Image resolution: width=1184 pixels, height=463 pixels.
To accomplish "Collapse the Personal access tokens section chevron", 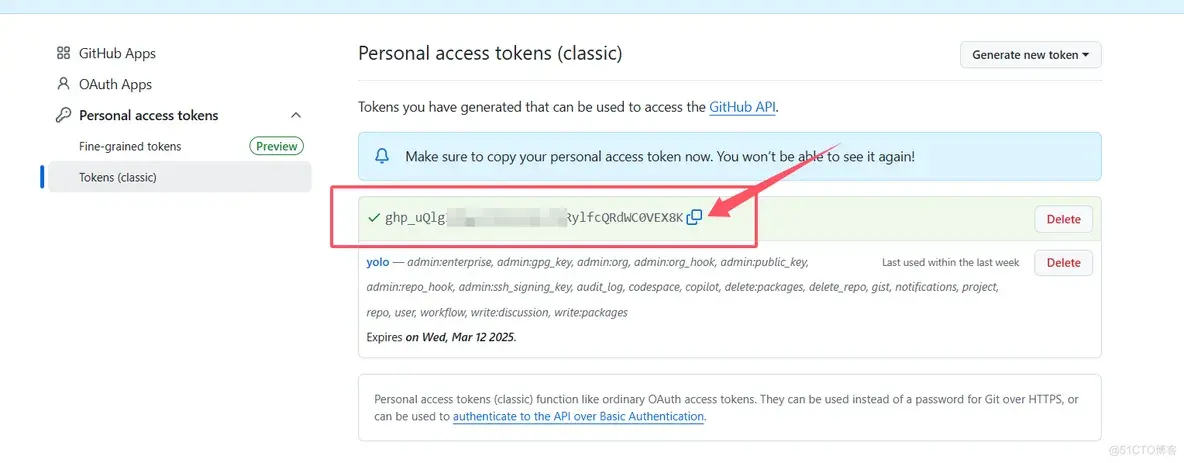I will pyautogui.click(x=296, y=116).
